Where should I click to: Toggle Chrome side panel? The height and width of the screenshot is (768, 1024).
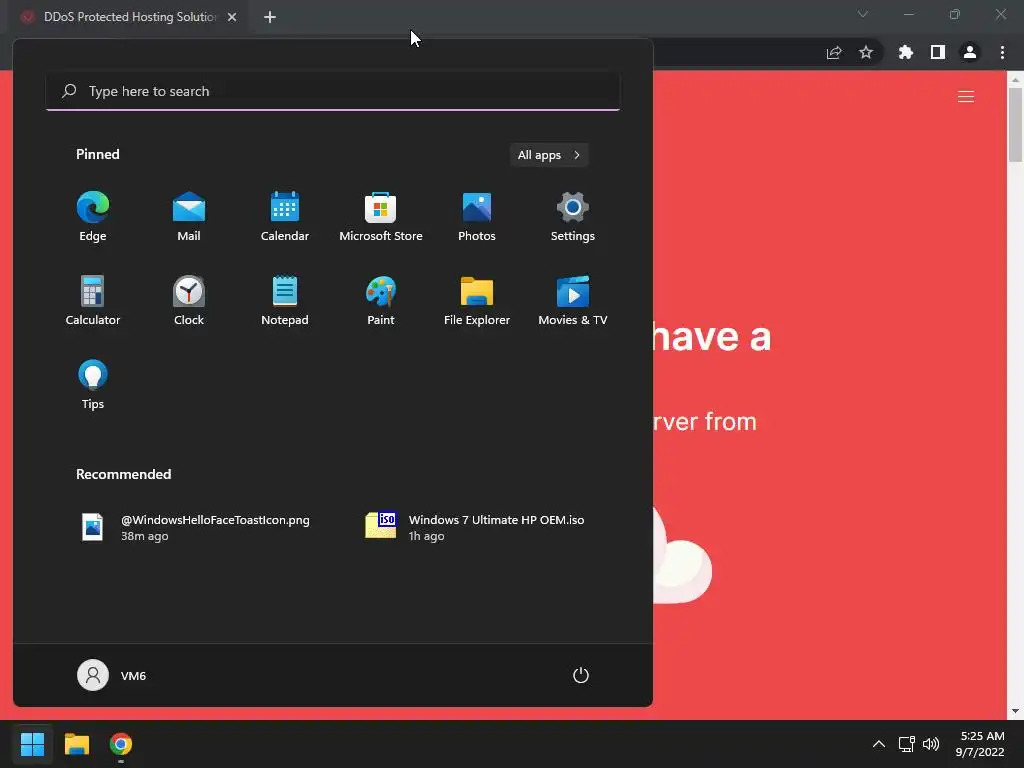938,52
